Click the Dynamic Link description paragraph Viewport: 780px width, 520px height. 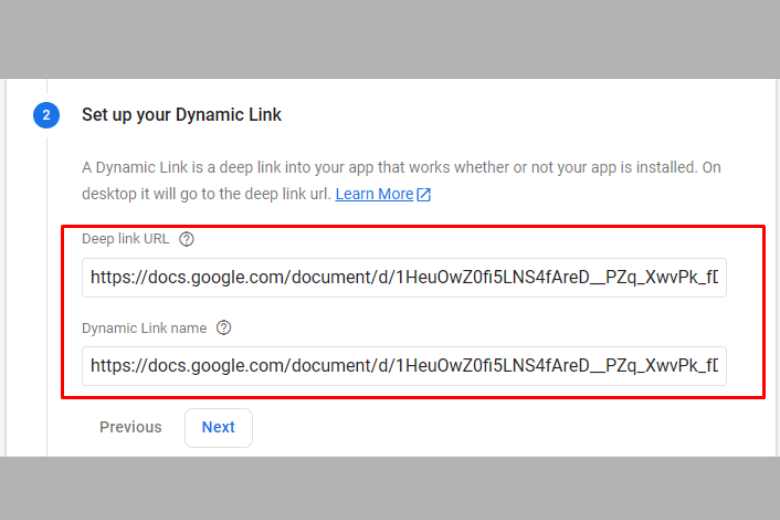pos(400,167)
